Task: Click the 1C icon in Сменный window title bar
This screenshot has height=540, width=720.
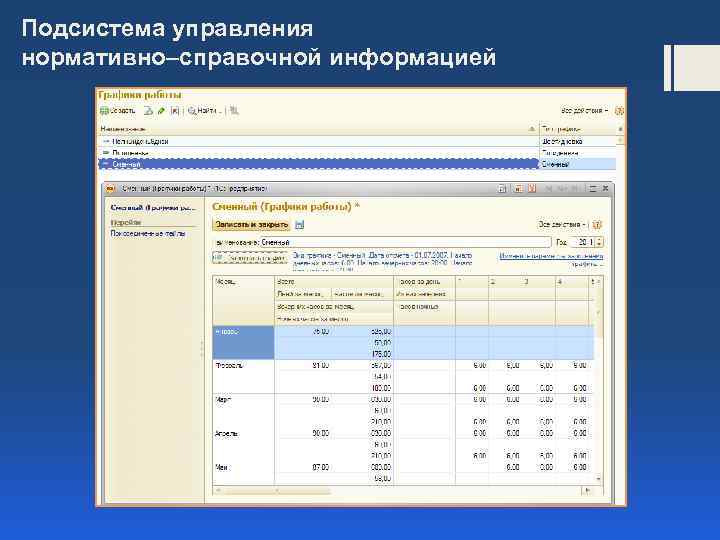Action: pyautogui.click(x=110, y=189)
